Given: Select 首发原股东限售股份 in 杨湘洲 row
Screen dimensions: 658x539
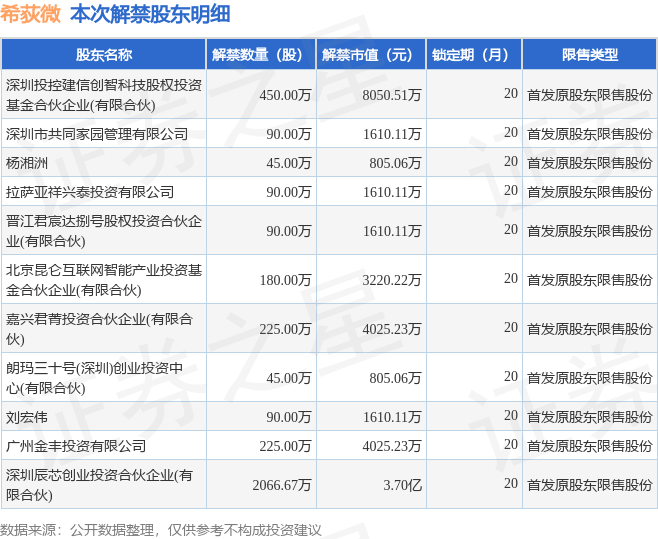Looking at the screenshot, I should pyautogui.click(x=590, y=163).
